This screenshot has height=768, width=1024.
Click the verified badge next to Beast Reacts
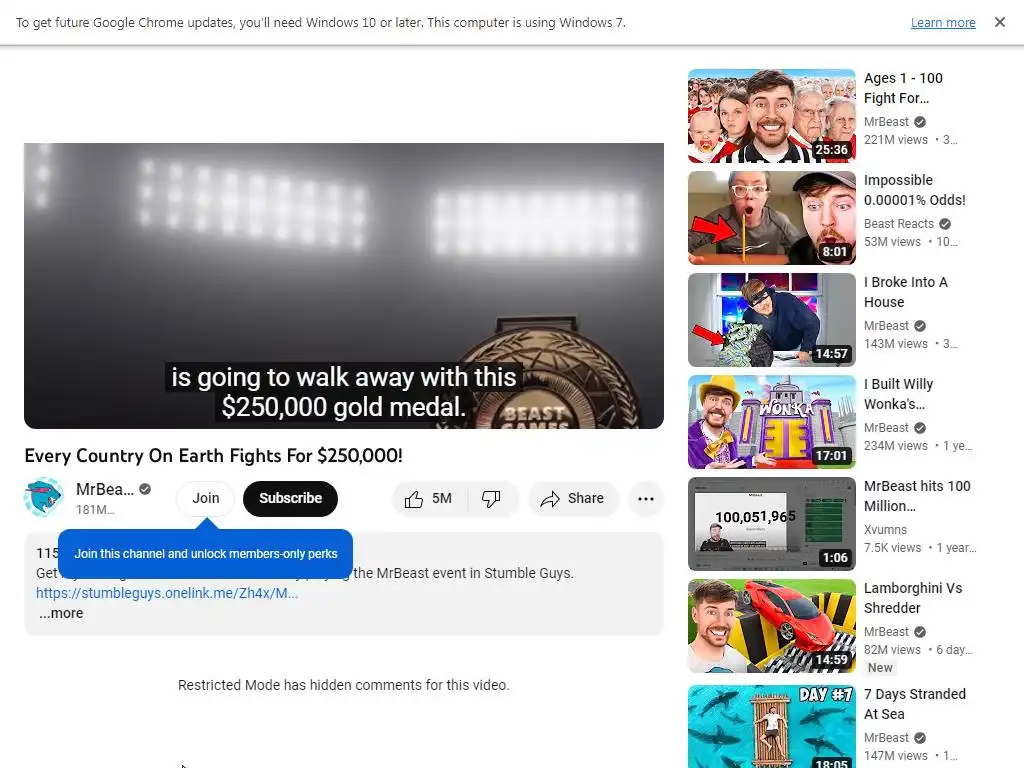point(944,224)
